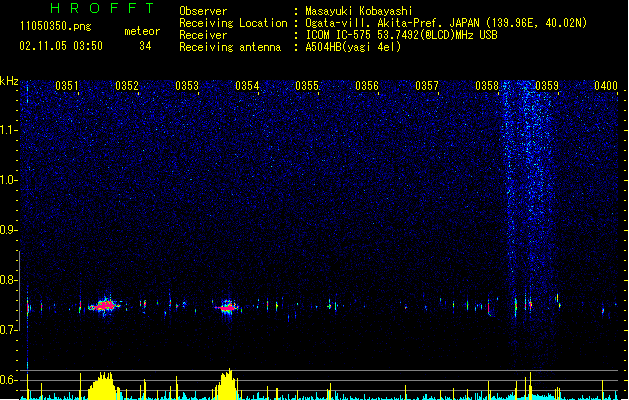Click the HROFFT title text
The image size is (629, 400).
[103, 8]
